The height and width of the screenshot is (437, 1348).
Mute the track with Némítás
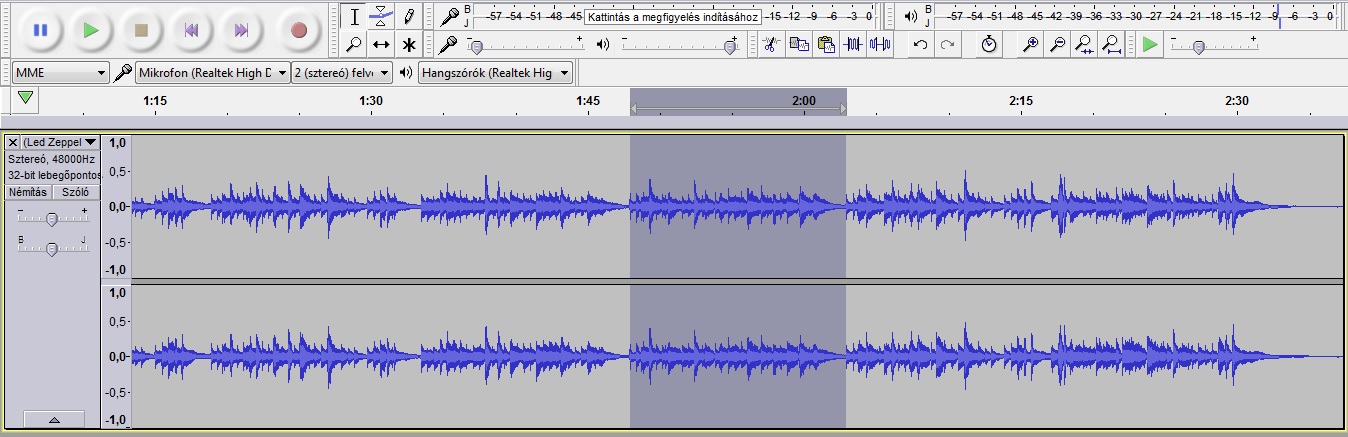29,192
